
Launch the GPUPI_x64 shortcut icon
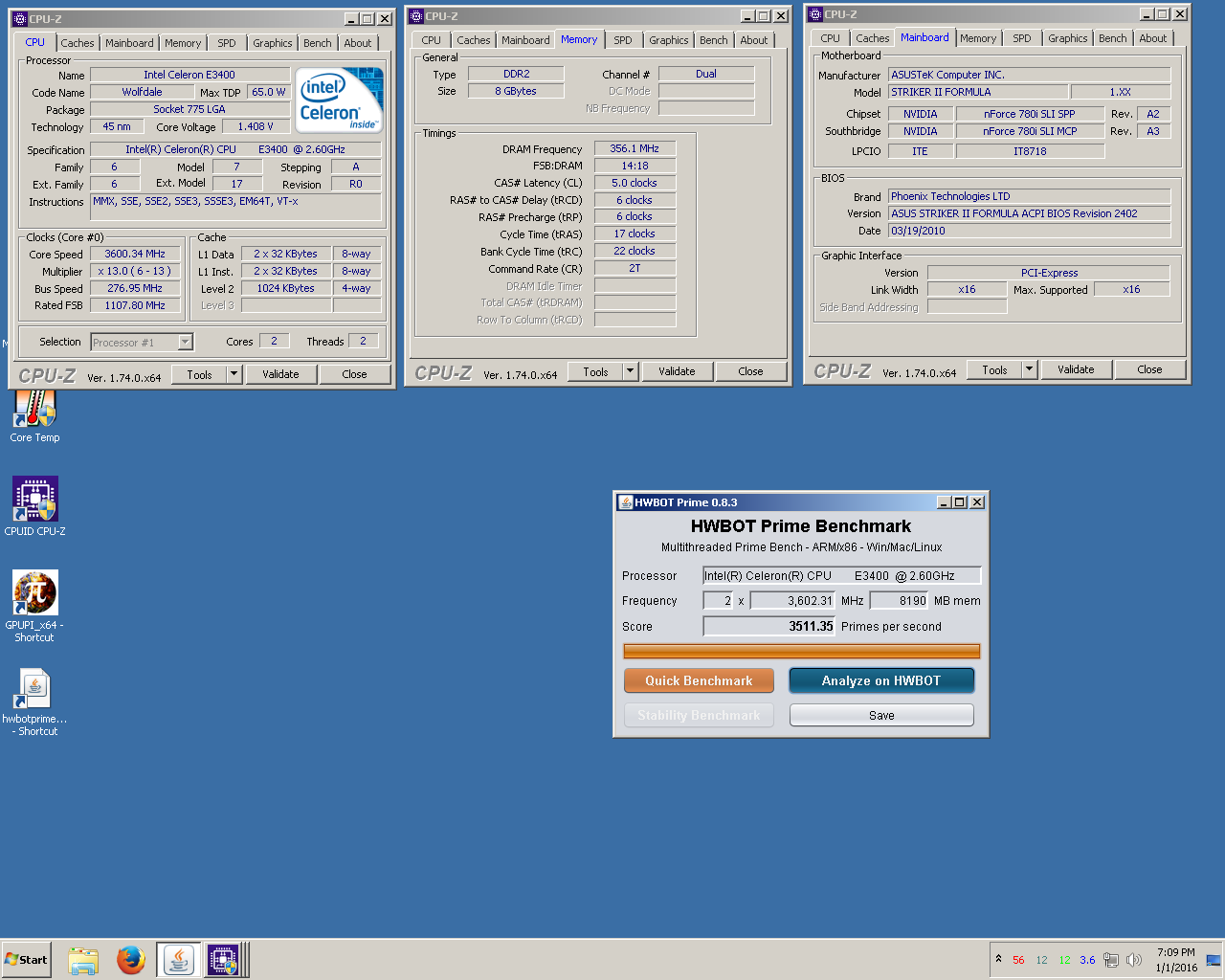click(34, 605)
